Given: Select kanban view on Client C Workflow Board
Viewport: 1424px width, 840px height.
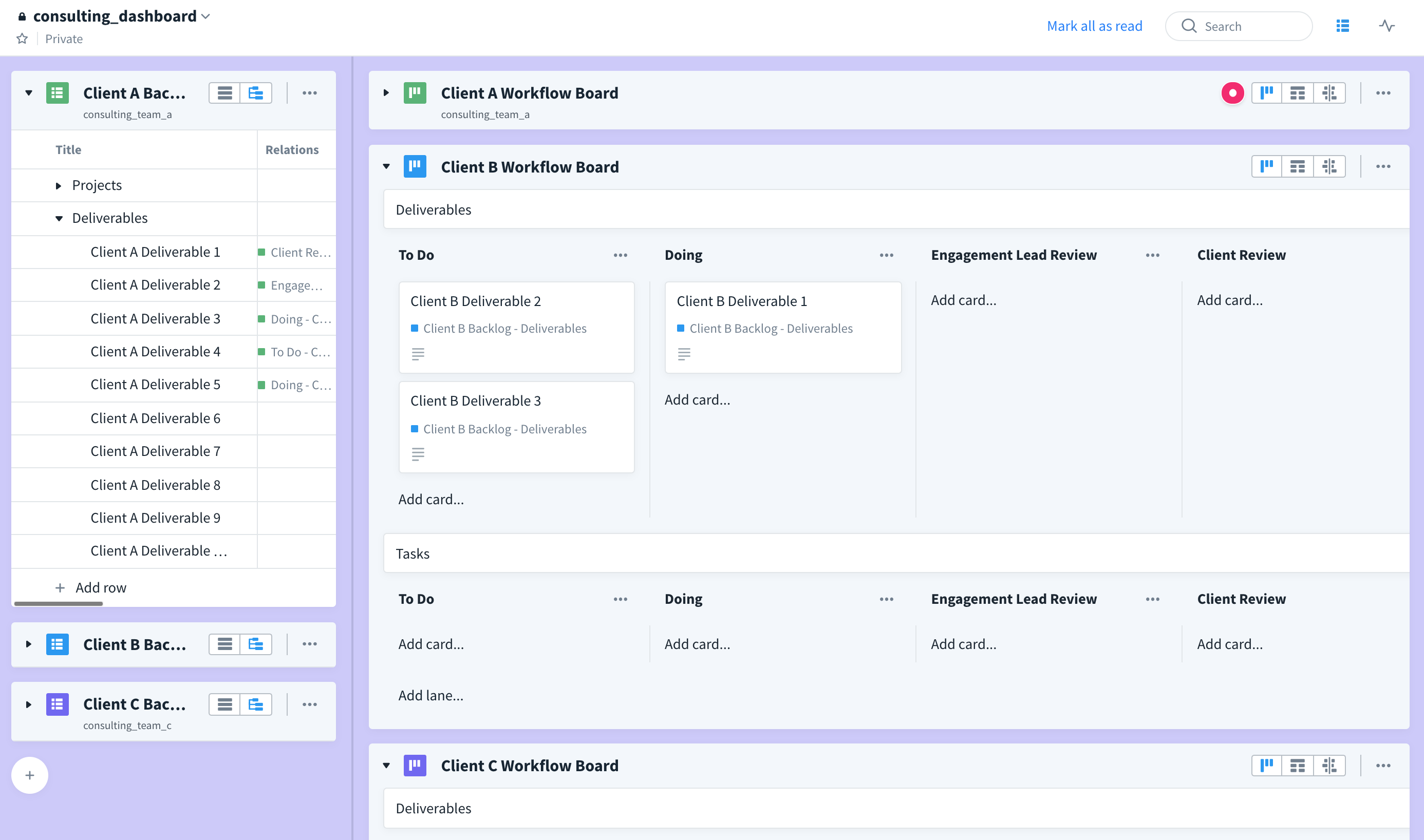Looking at the screenshot, I should pos(1268,765).
